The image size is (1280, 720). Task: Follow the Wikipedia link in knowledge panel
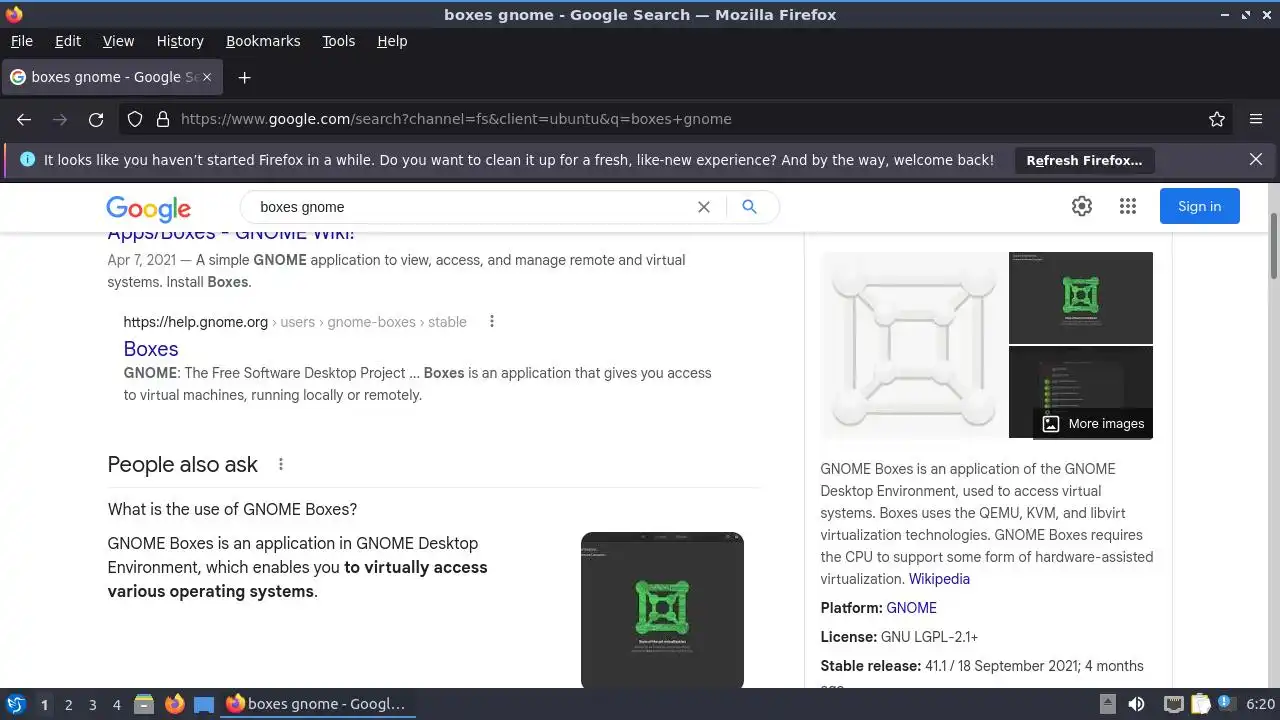pyautogui.click(x=939, y=579)
